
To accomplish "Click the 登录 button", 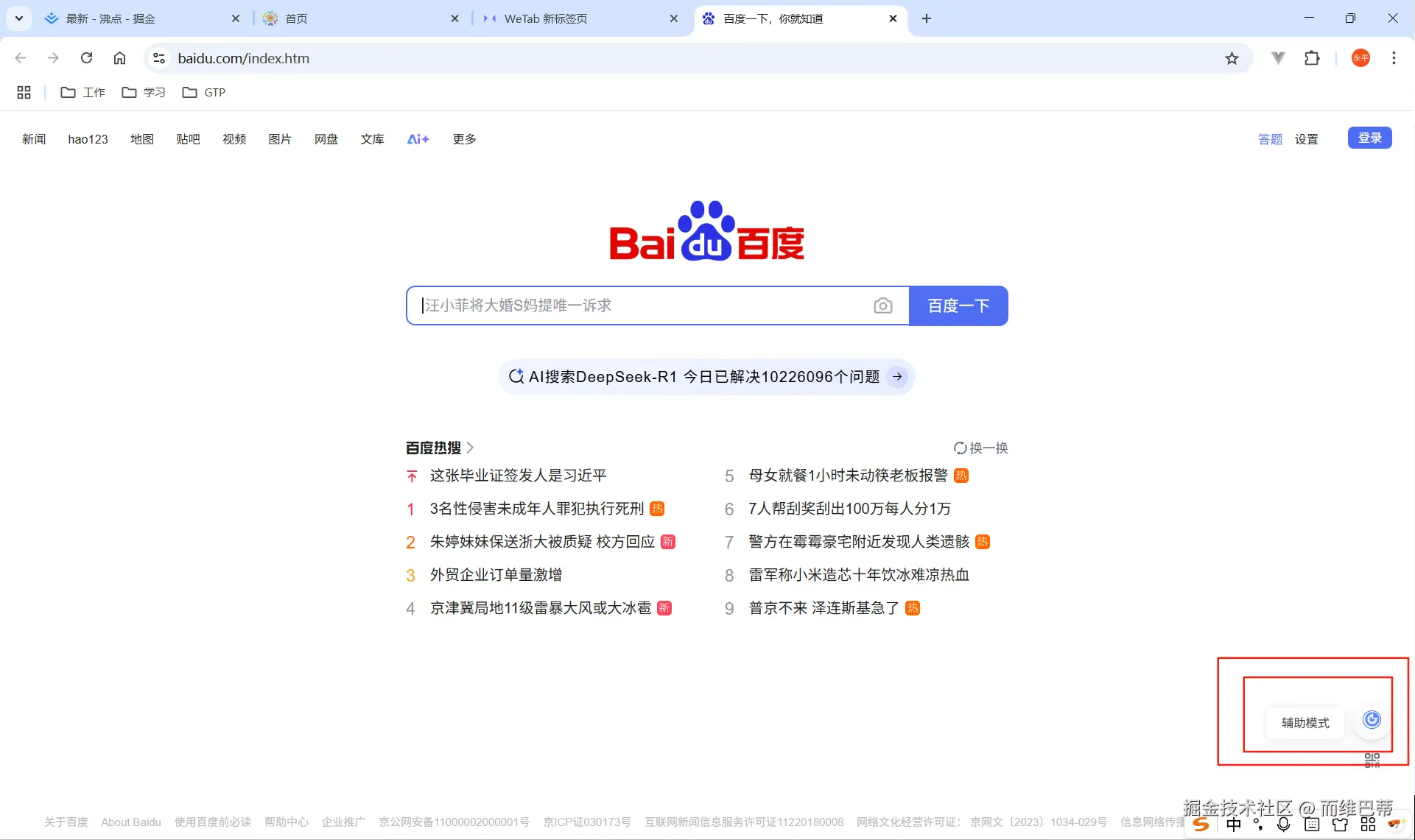I will [1369, 138].
